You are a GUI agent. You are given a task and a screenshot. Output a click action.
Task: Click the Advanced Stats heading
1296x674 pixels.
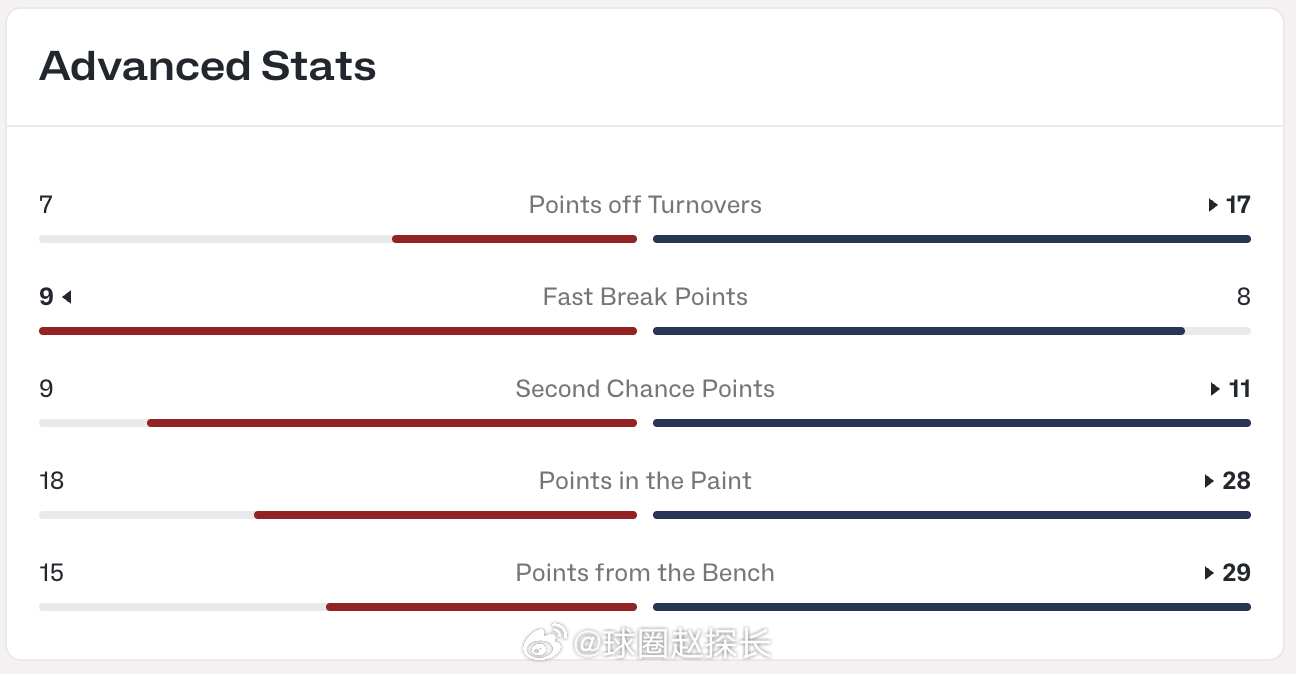point(208,66)
